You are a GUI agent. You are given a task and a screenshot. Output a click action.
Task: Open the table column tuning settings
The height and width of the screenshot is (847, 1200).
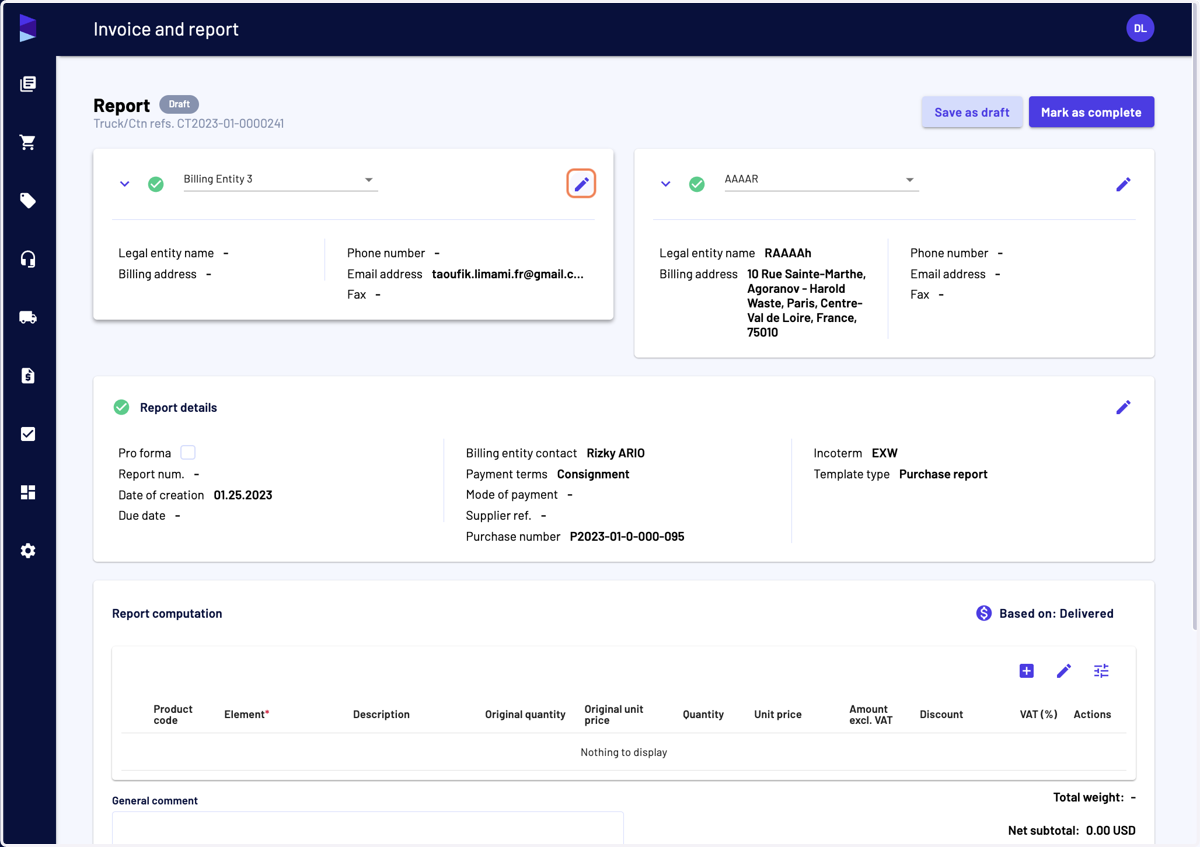pyautogui.click(x=1101, y=671)
